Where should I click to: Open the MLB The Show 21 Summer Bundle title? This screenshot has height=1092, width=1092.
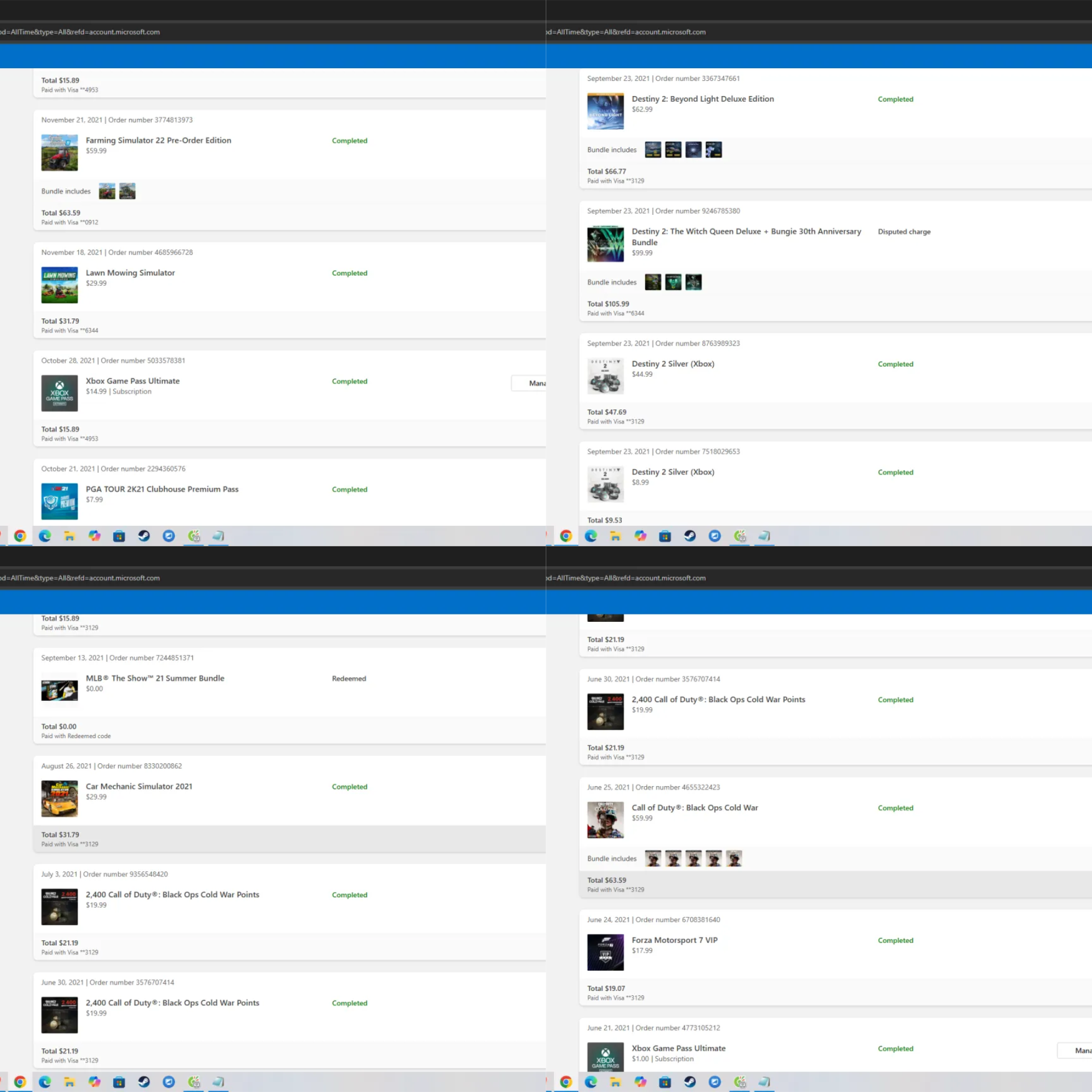tap(155, 678)
